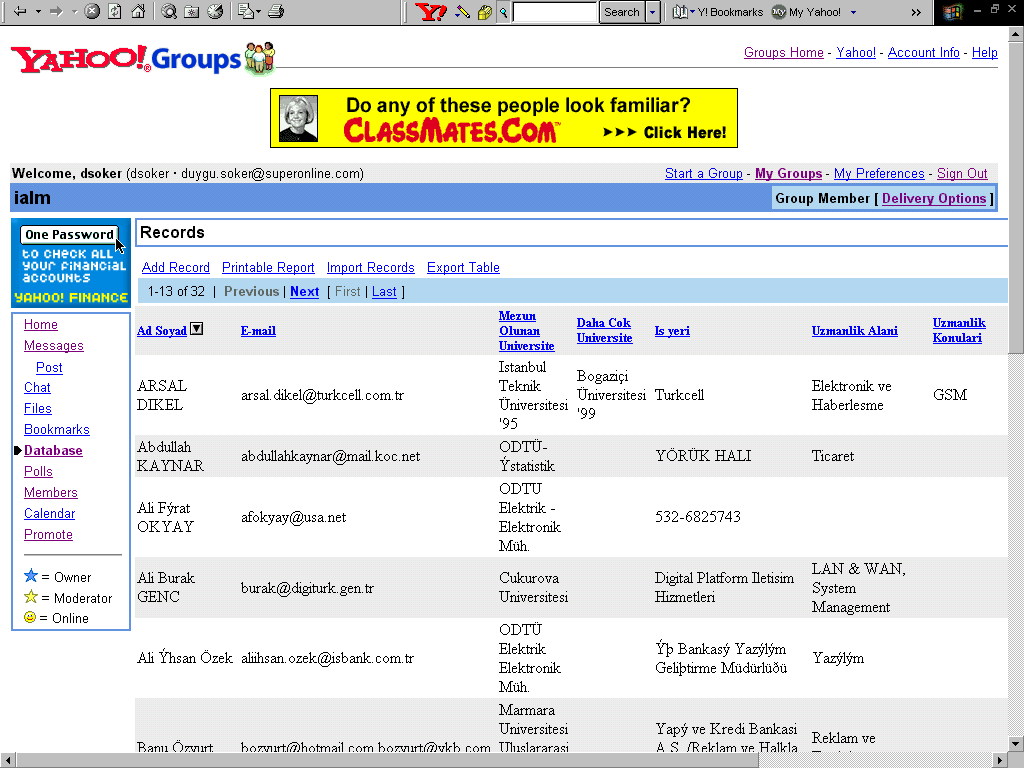The image size is (1024, 768).
Task: Click the Yahoo toolbar search input field
Action: tap(555, 12)
